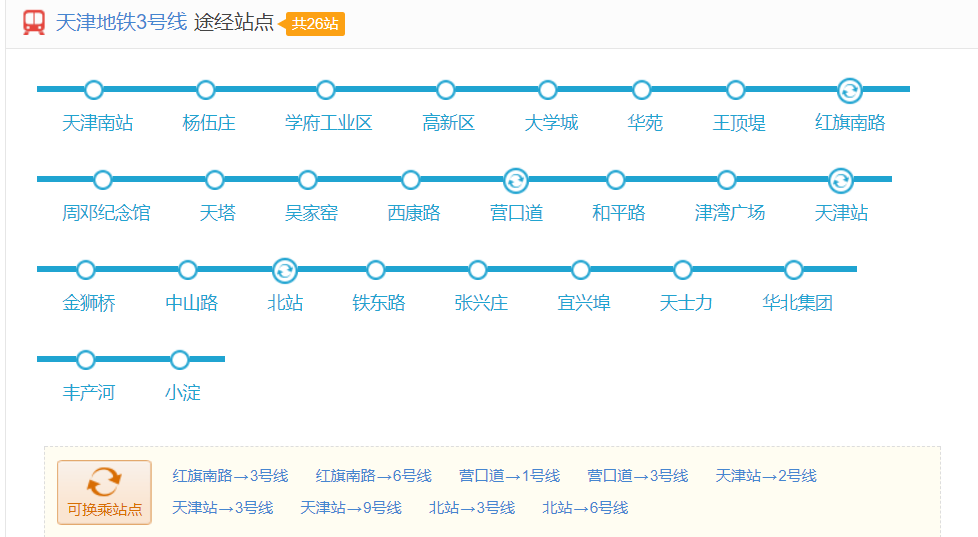Open the 铁东路 station link

(x=379, y=303)
